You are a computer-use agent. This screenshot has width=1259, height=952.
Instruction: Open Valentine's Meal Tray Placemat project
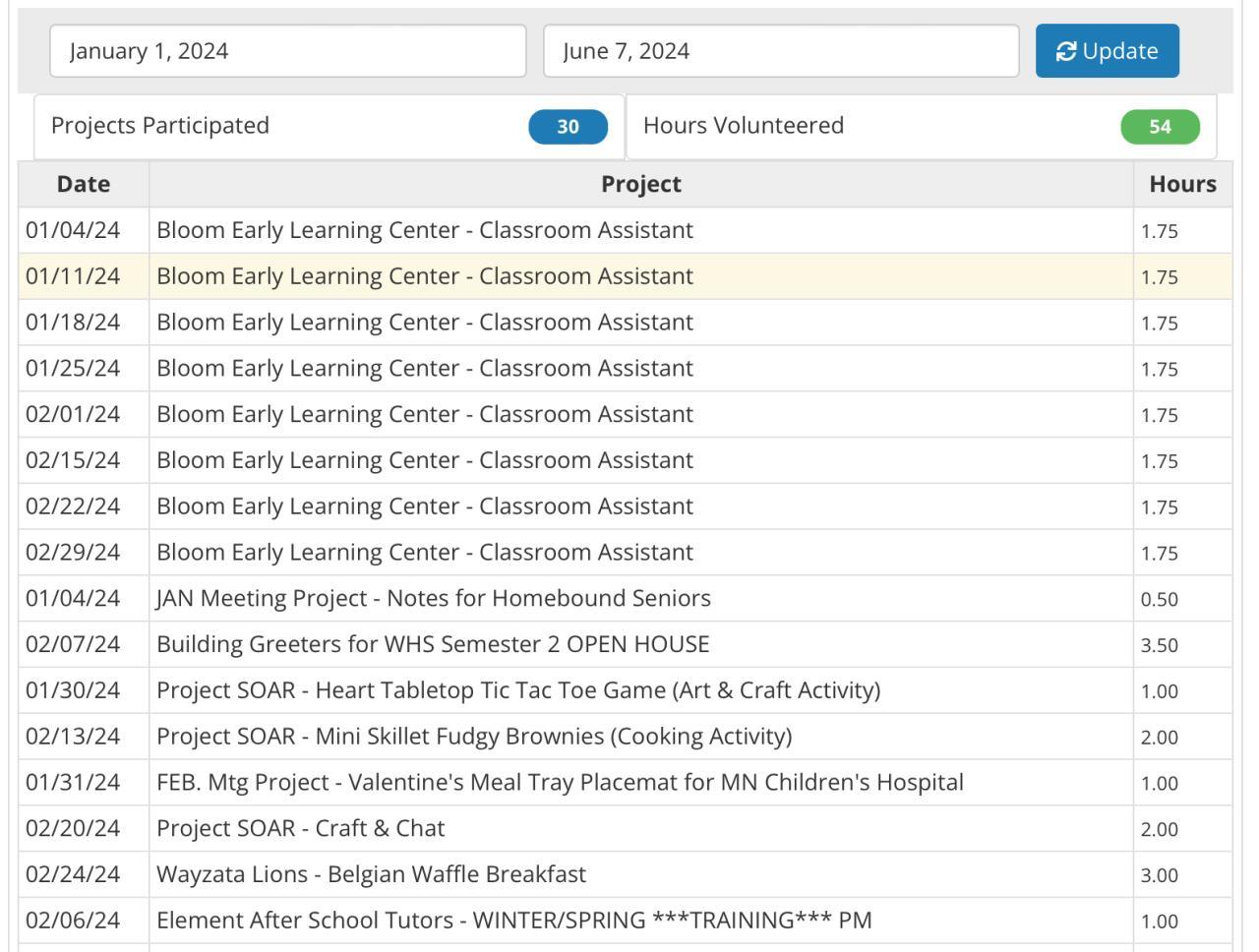pos(560,783)
